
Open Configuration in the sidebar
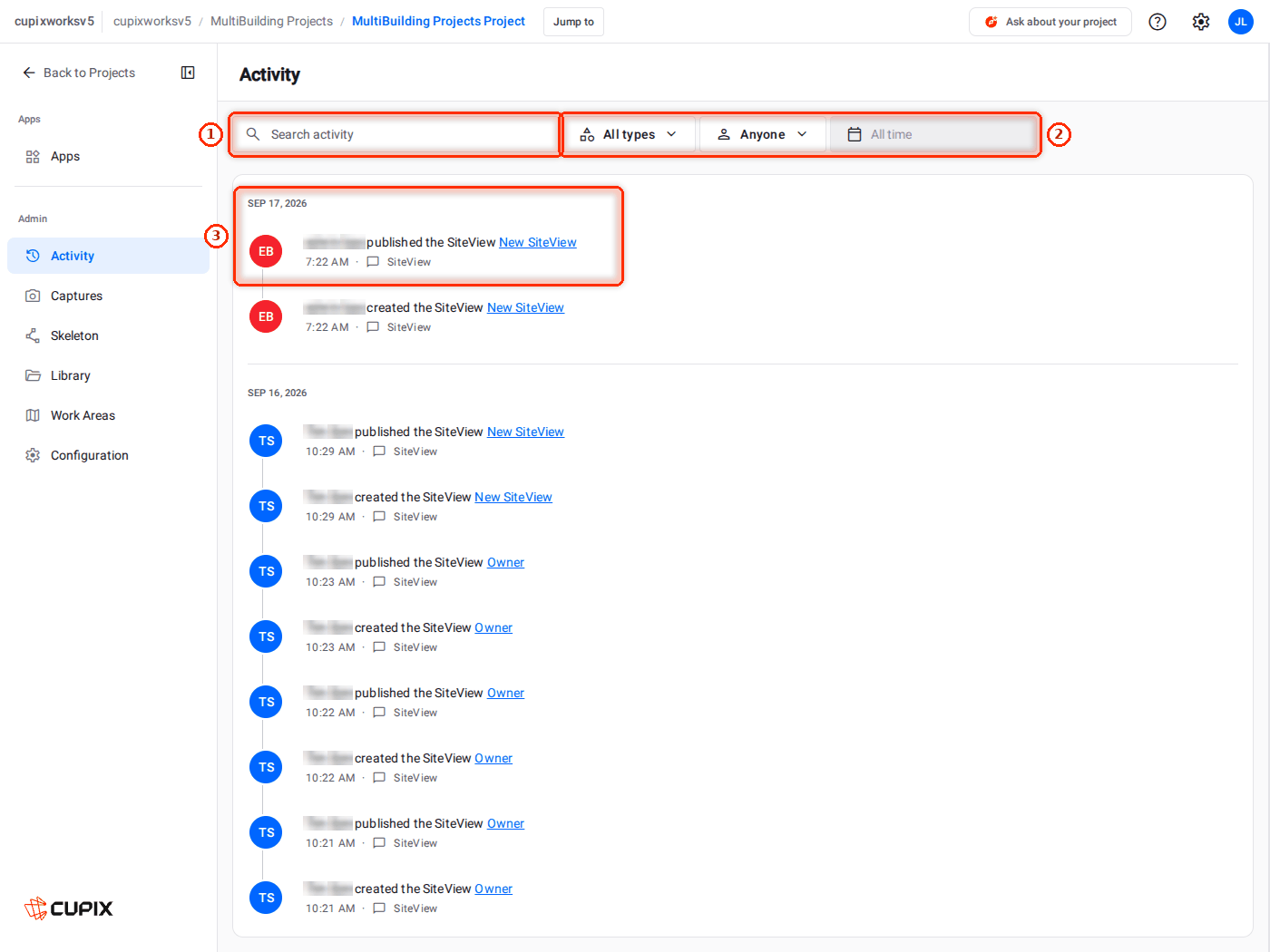pos(108,455)
